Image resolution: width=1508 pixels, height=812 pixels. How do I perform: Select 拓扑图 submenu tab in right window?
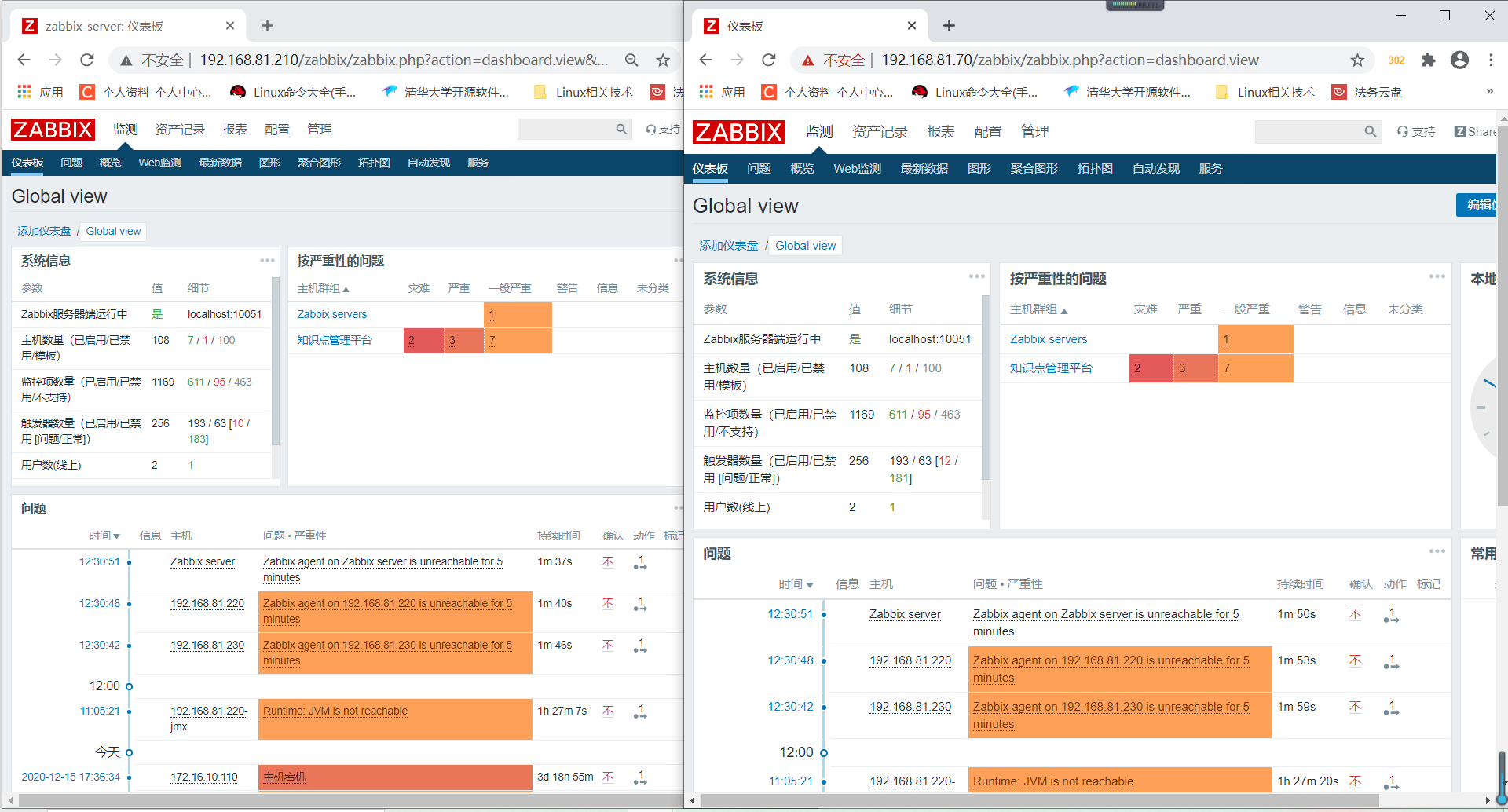coord(1095,169)
